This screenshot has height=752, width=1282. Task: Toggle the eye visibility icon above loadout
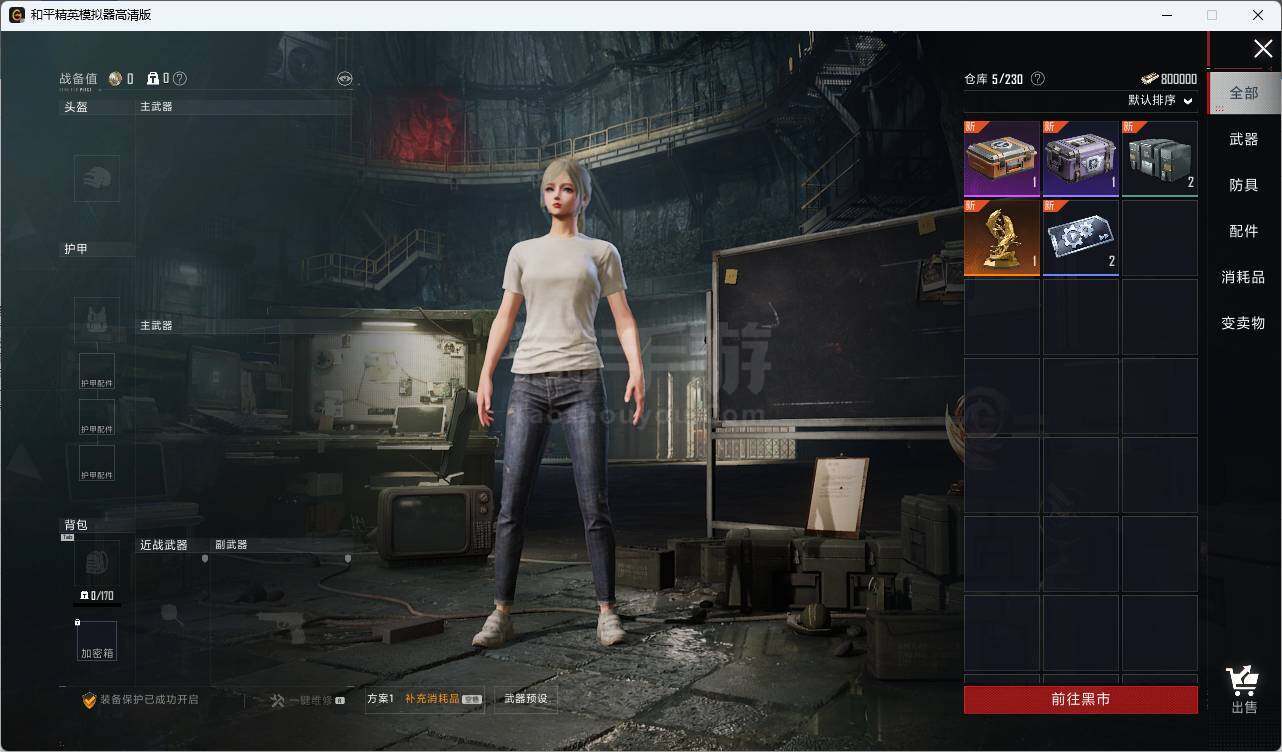pos(345,79)
